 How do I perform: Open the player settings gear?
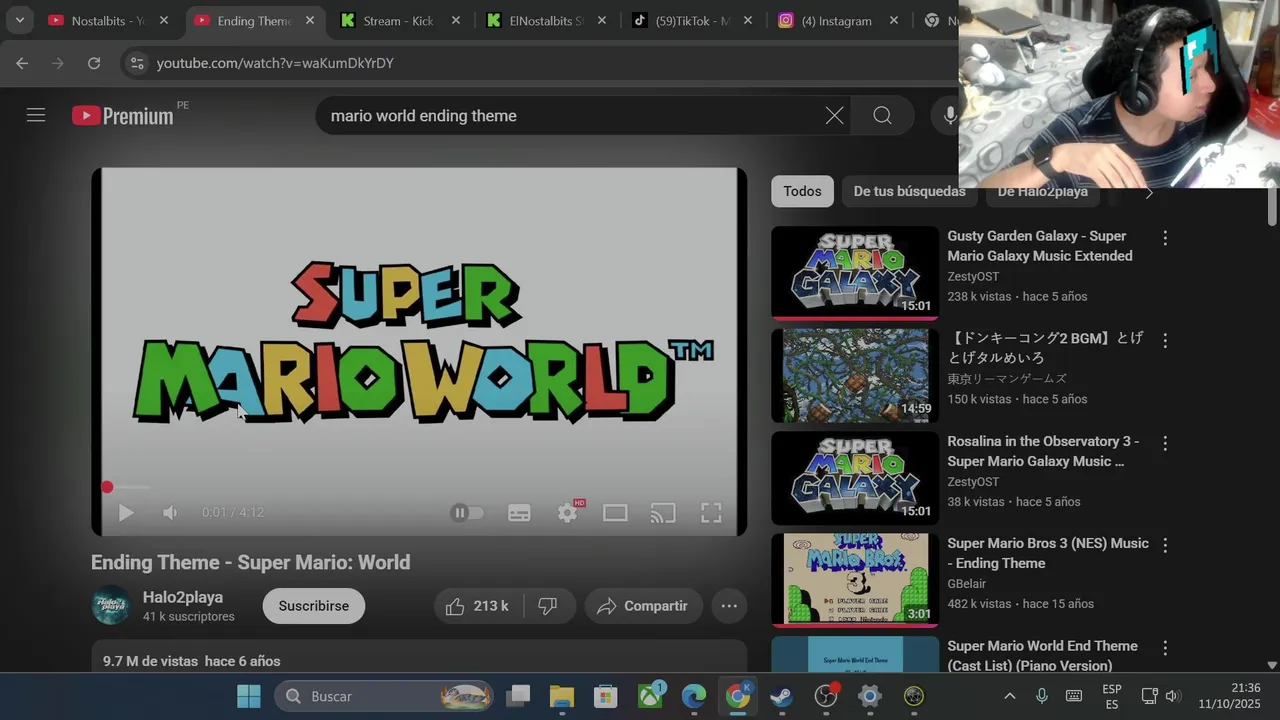(x=568, y=513)
